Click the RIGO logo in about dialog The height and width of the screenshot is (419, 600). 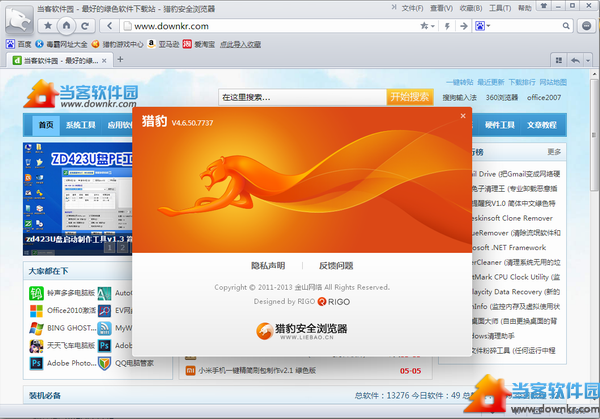click(334, 302)
